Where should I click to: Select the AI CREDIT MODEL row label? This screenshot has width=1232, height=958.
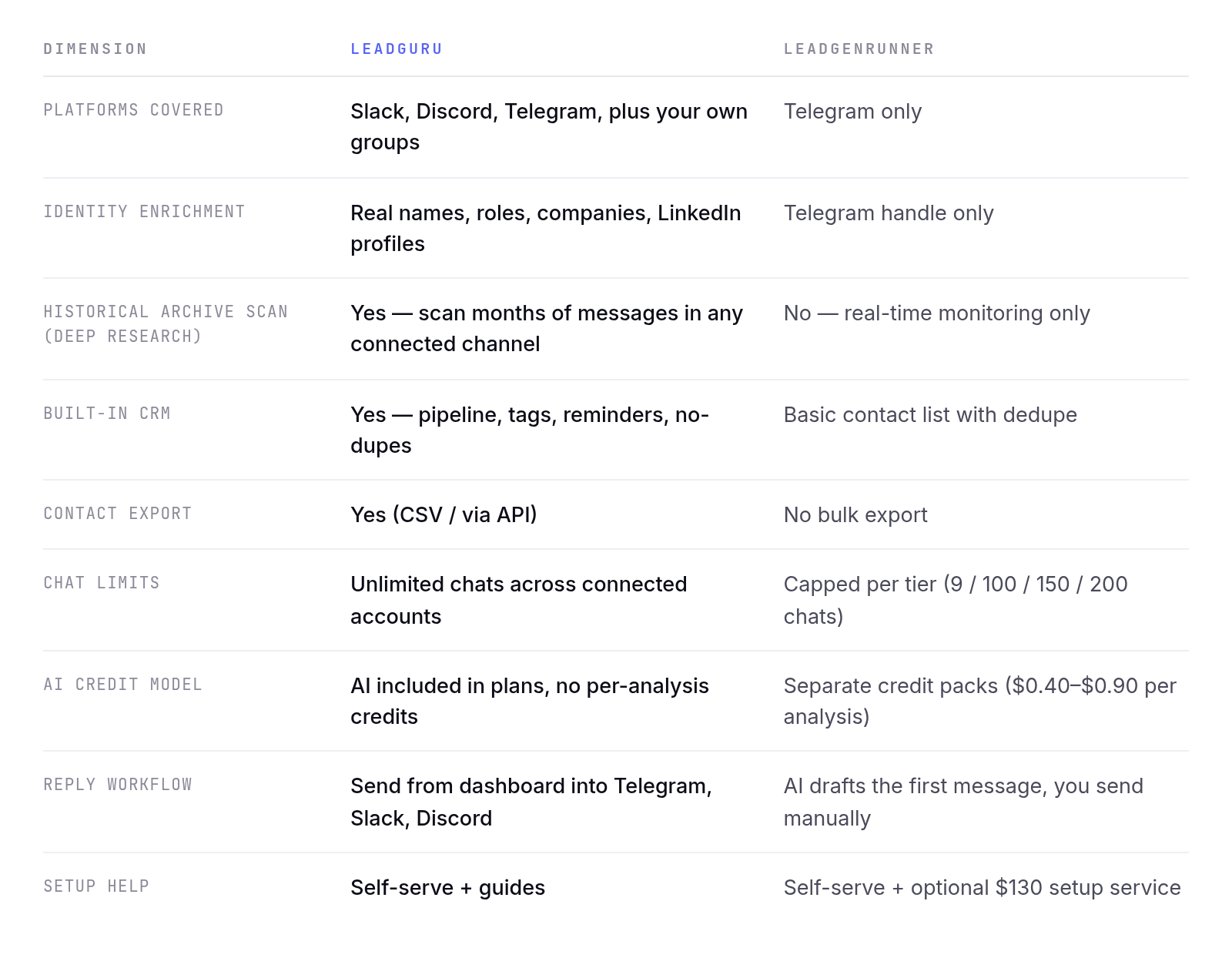click(122, 685)
